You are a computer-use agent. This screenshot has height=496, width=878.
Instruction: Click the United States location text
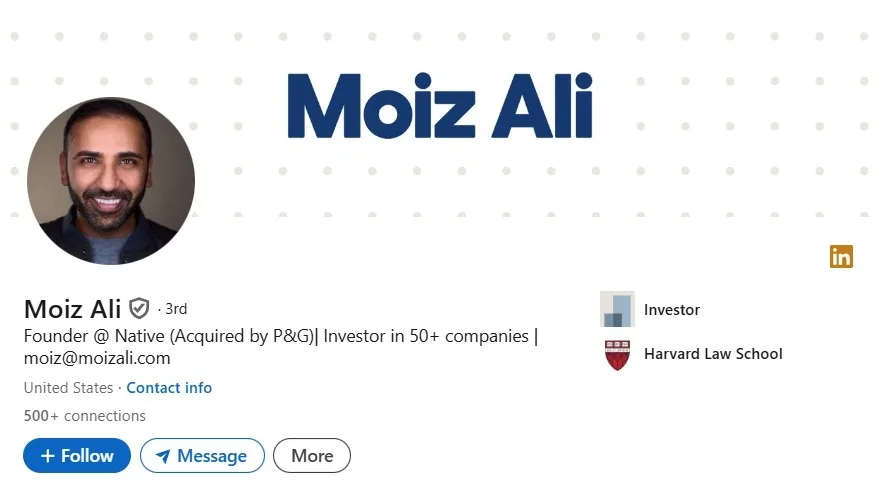click(x=68, y=388)
